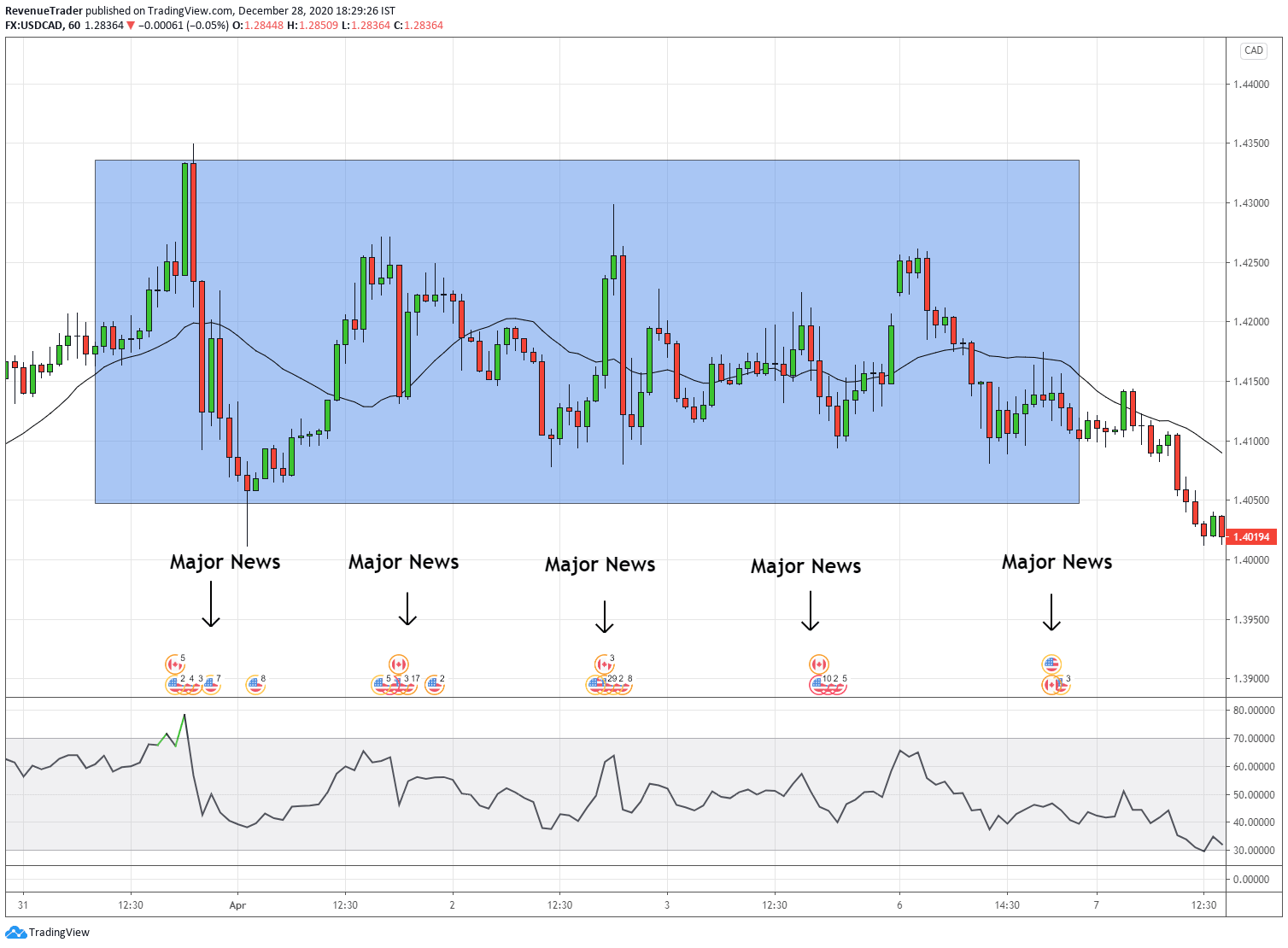
Task: Open the US event icon marked 10
Action: pos(818,685)
